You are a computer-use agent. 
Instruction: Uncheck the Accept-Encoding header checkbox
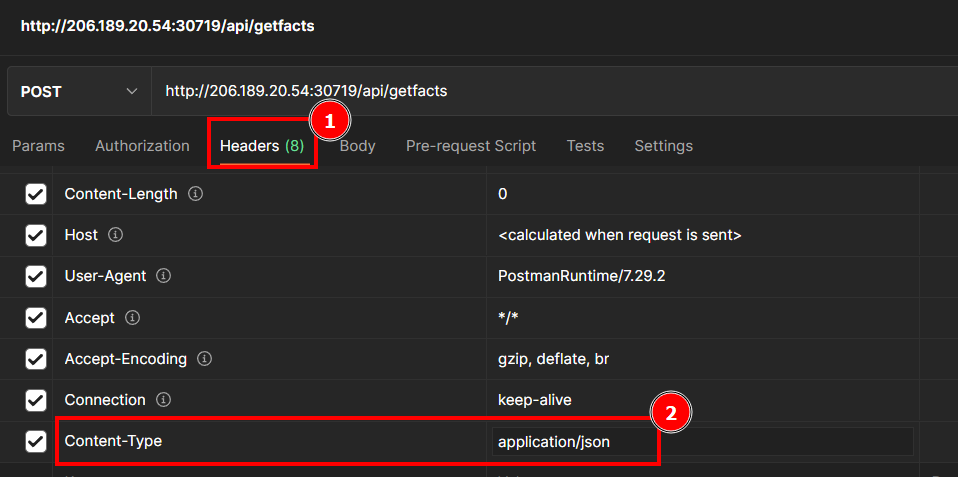36,359
